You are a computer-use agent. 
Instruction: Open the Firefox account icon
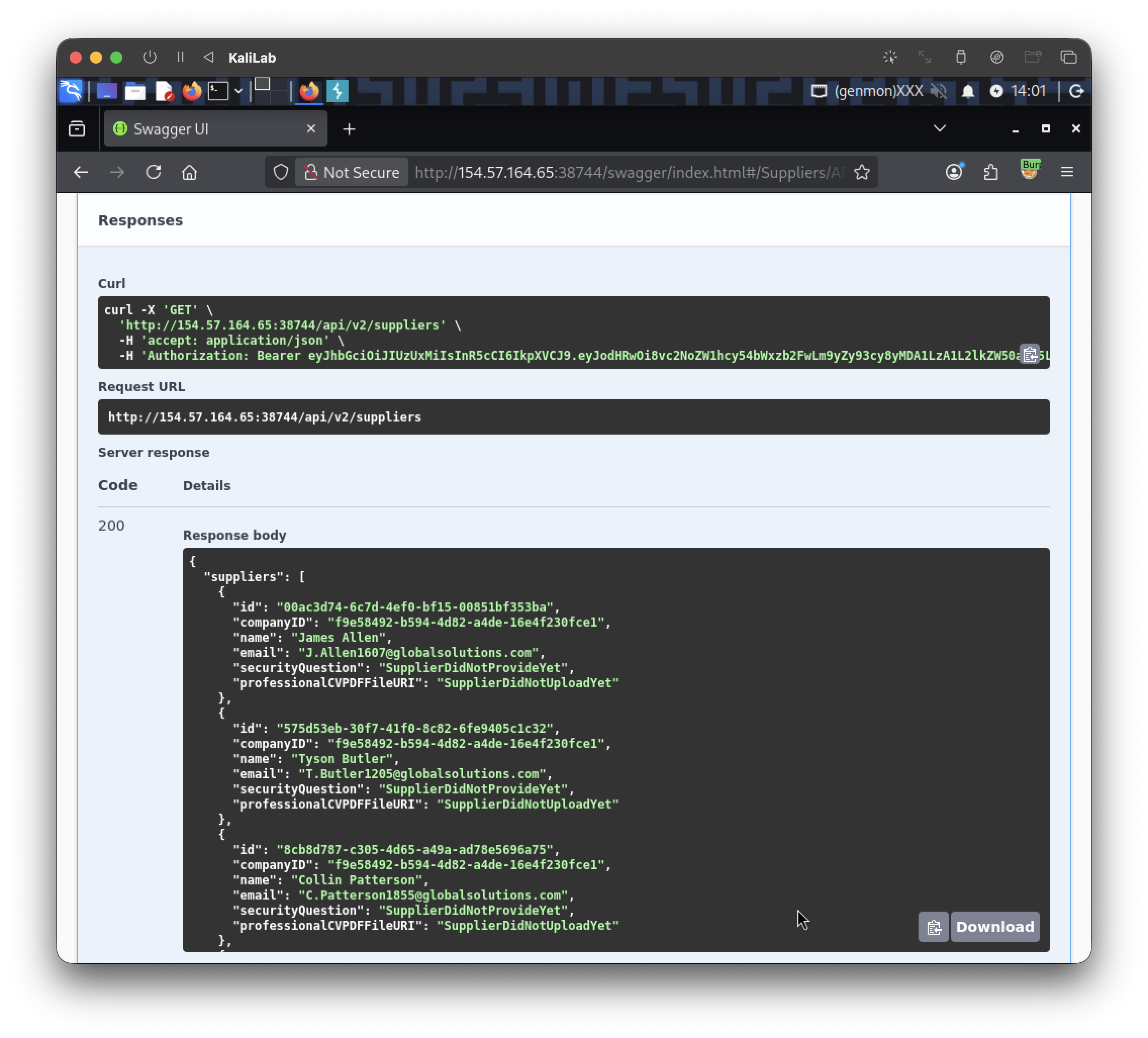pos(954,172)
